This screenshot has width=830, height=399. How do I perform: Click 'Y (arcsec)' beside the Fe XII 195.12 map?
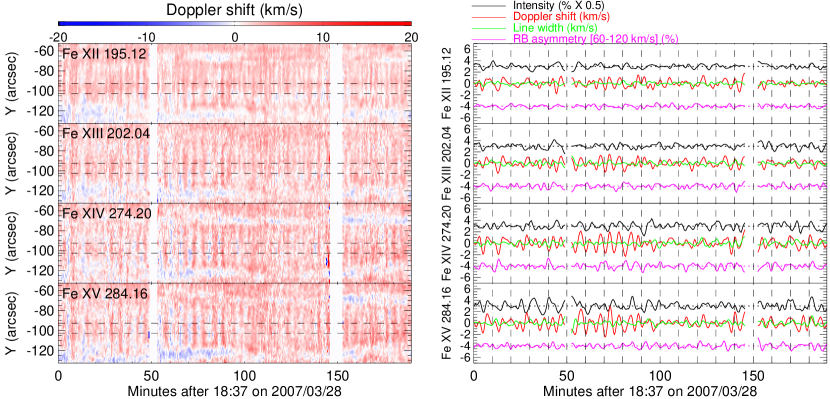(x=11, y=83)
